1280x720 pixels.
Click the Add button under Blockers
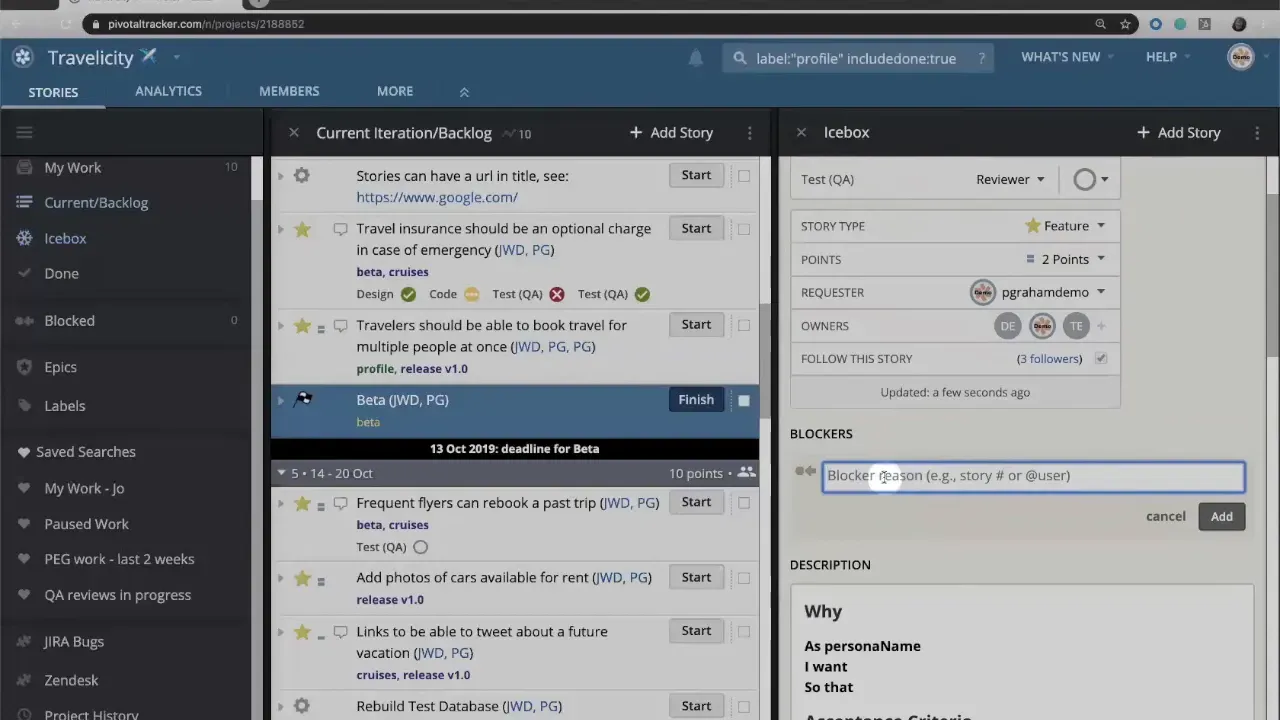(x=1221, y=516)
